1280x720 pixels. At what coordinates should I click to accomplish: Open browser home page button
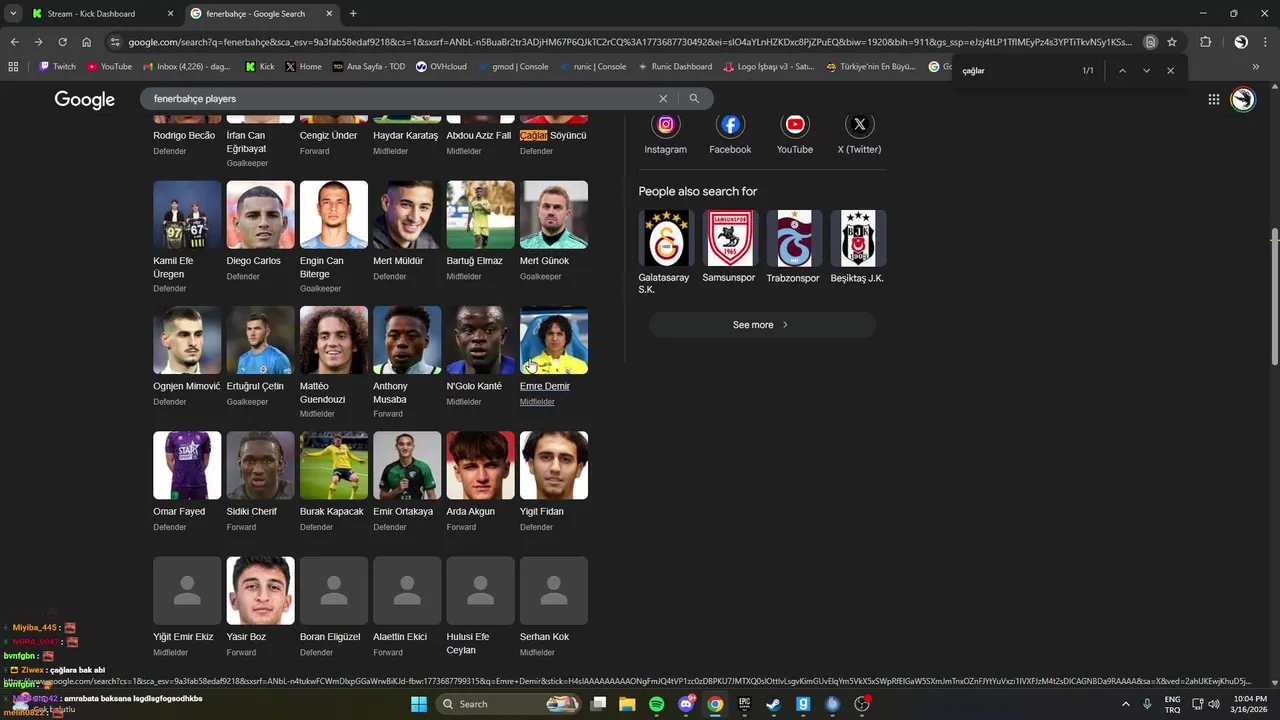(x=86, y=42)
